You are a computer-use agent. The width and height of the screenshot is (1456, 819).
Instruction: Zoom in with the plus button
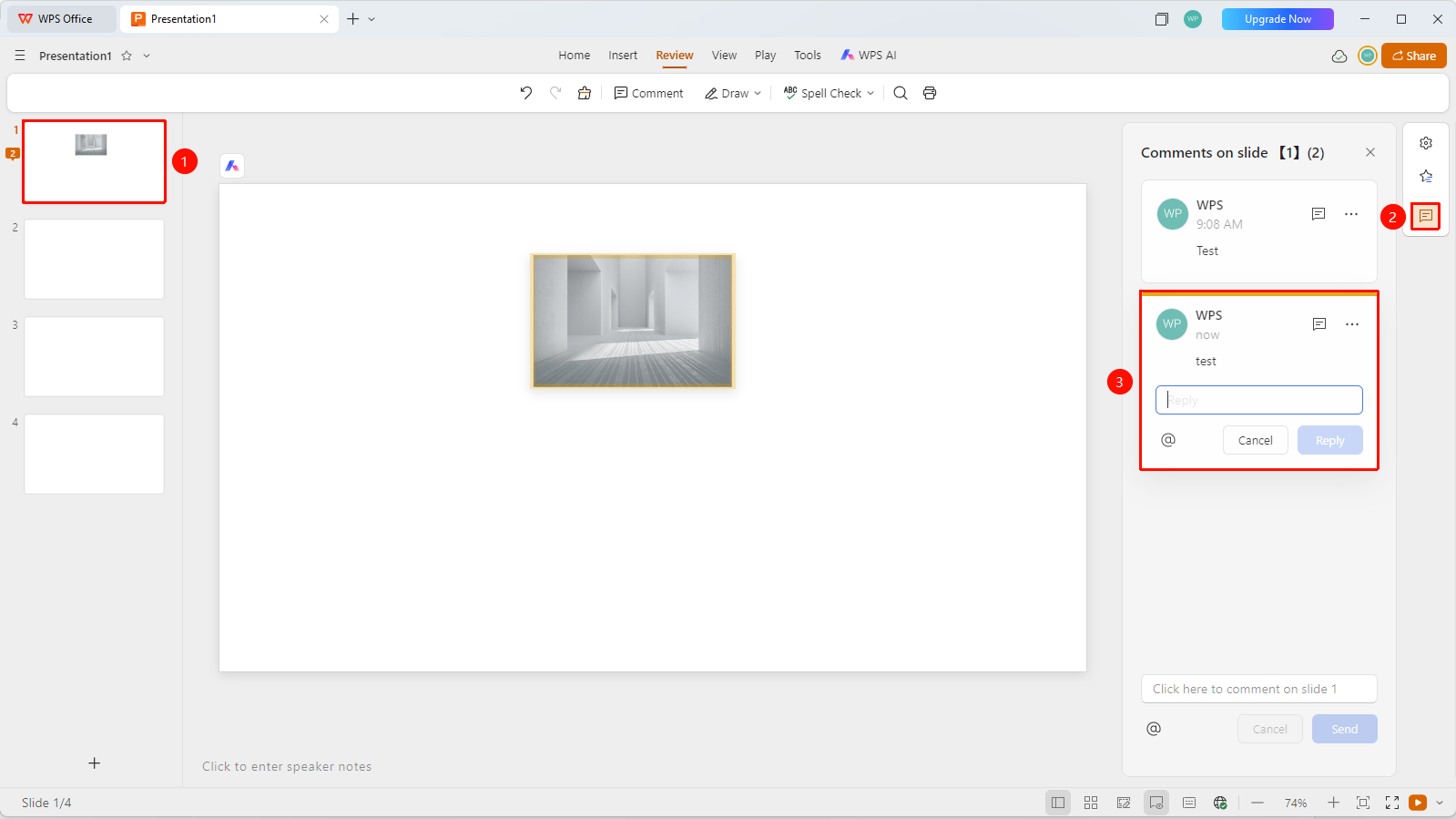coord(1333,803)
